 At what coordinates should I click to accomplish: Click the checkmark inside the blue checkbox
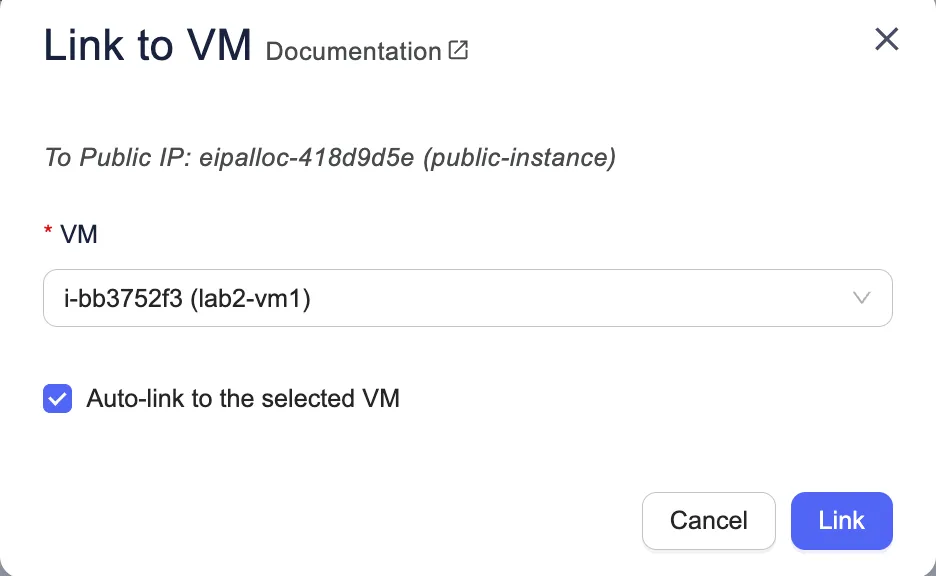point(58,399)
